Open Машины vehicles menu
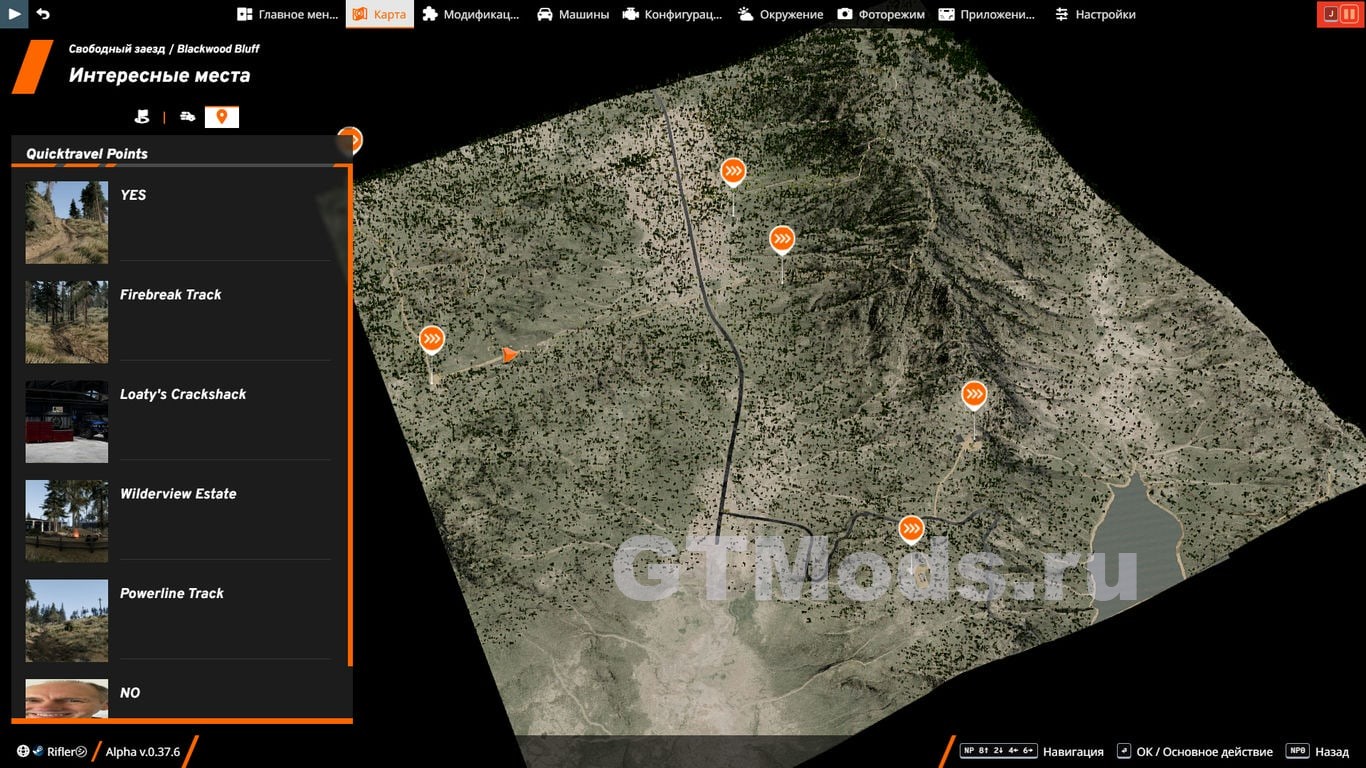This screenshot has height=768, width=1366. (572, 14)
